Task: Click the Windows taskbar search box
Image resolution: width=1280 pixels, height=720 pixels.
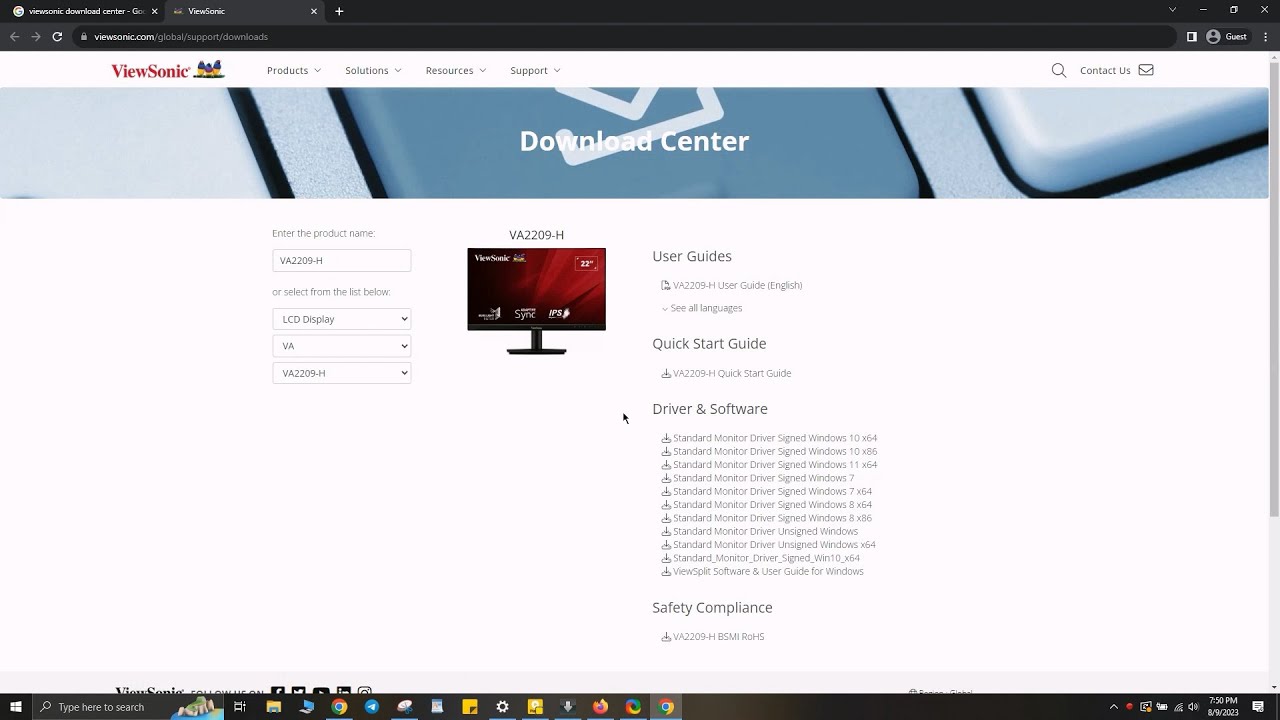Action: tap(128, 707)
